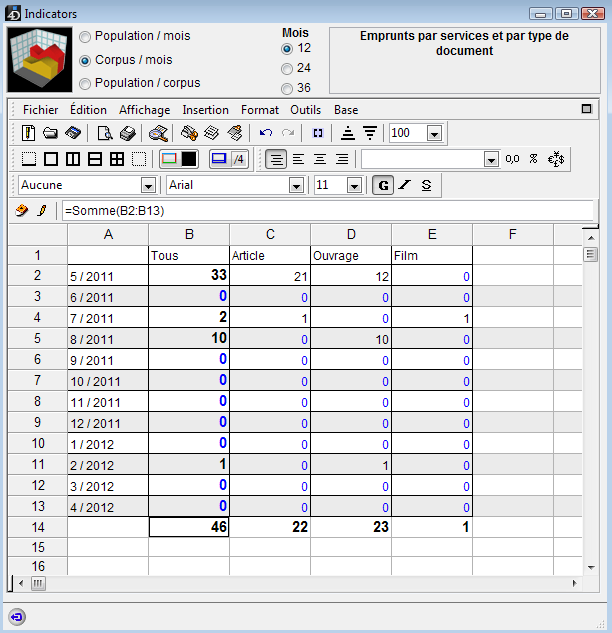Select Corpus / mois radio button
Image resolution: width=612 pixels, height=633 pixels.
click(x=85, y=61)
